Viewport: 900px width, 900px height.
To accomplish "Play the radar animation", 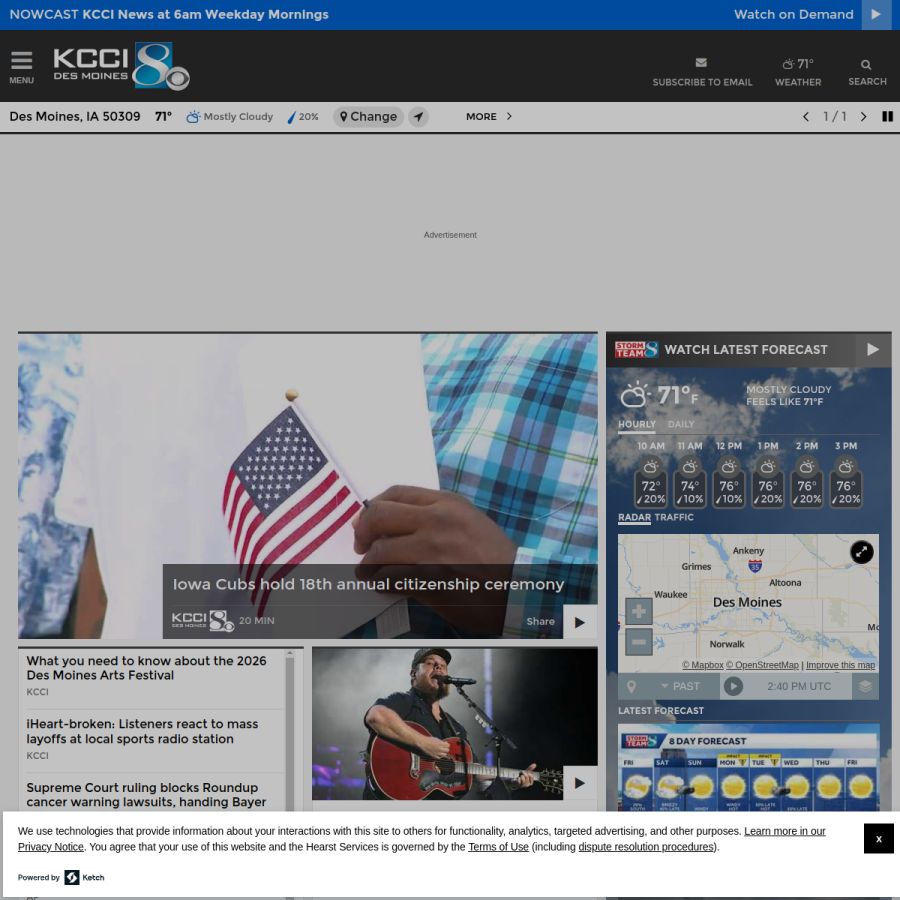I will point(733,686).
